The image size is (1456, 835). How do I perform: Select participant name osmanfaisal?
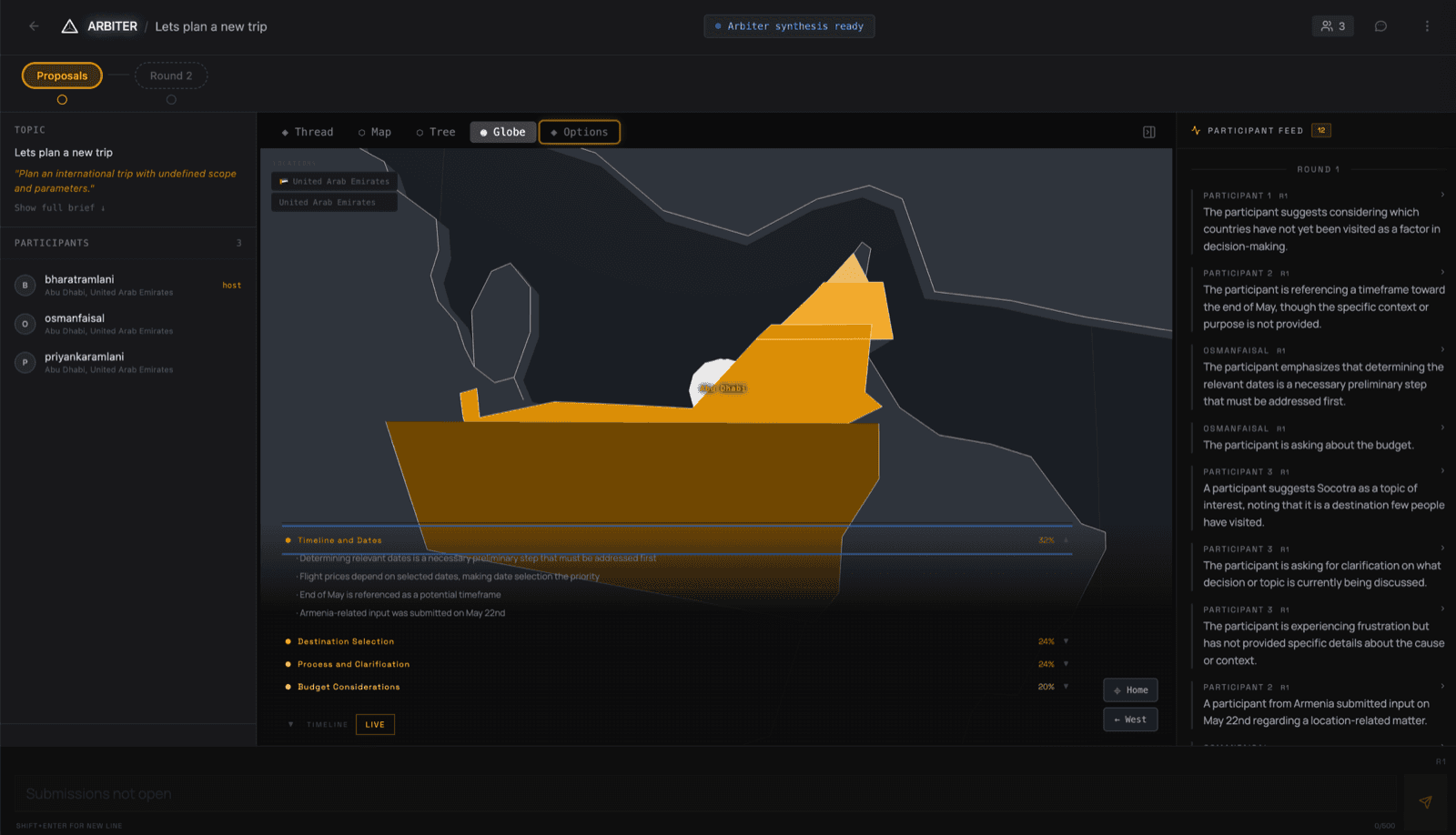tap(75, 318)
